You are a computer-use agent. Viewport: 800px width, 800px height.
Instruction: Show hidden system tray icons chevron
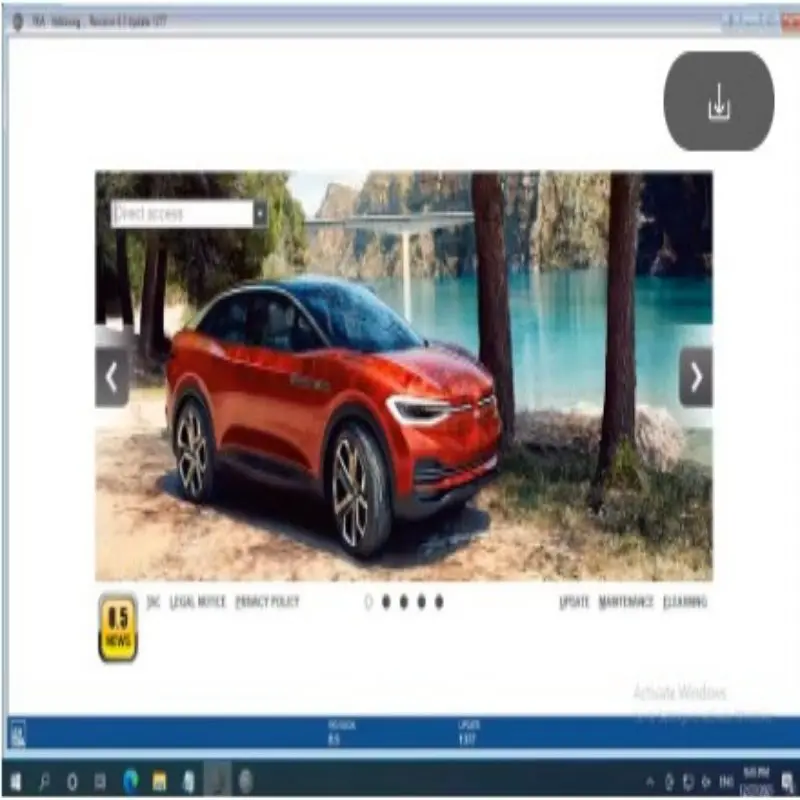tap(650, 781)
